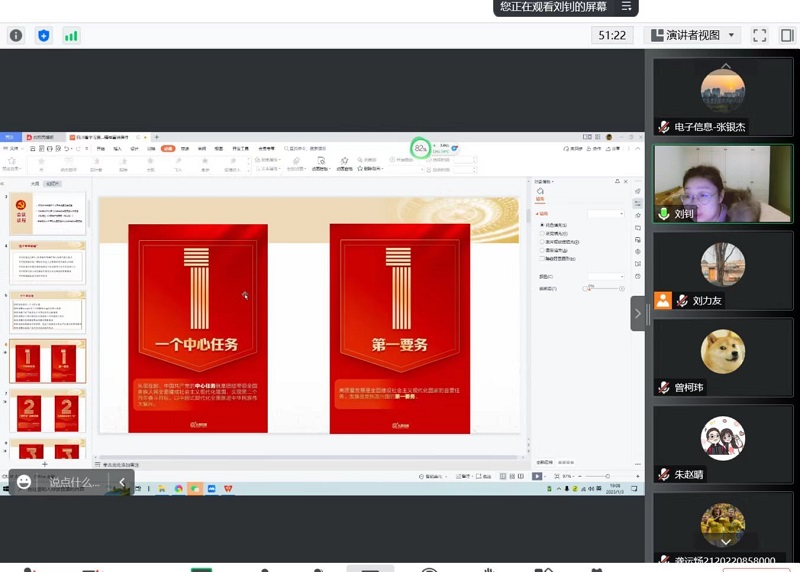This screenshot has width=800, height=572.
Task: Collapse the chat input bar arrow
Action: tap(122, 482)
